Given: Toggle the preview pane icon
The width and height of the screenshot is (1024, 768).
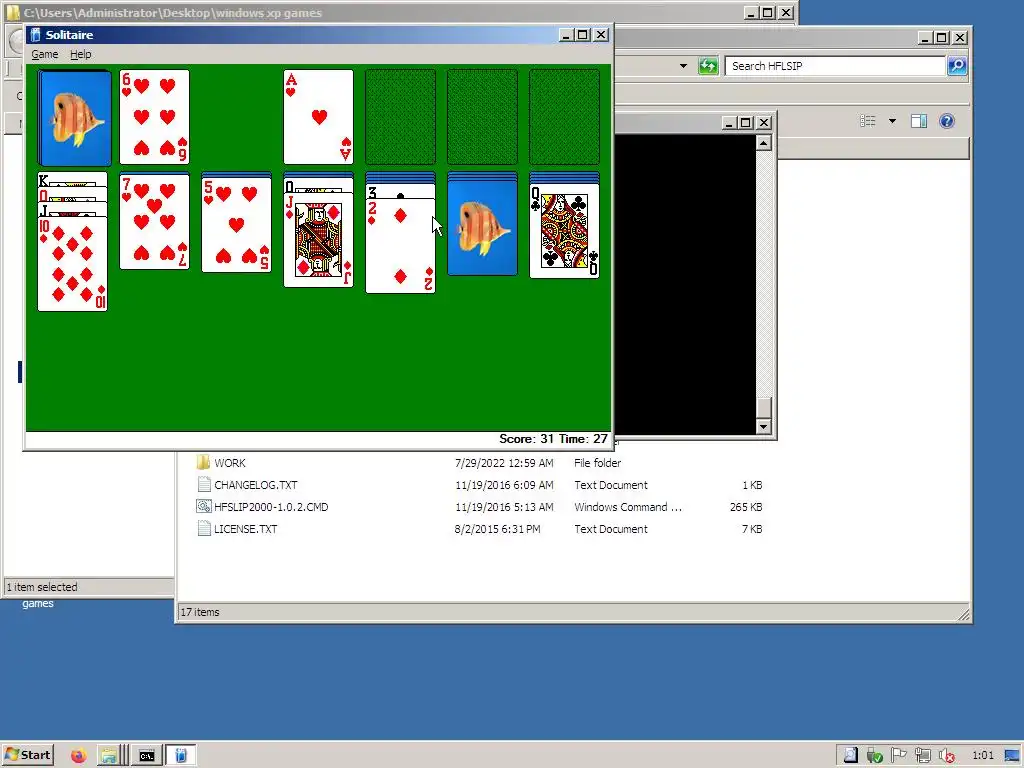Looking at the screenshot, I should (x=919, y=121).
